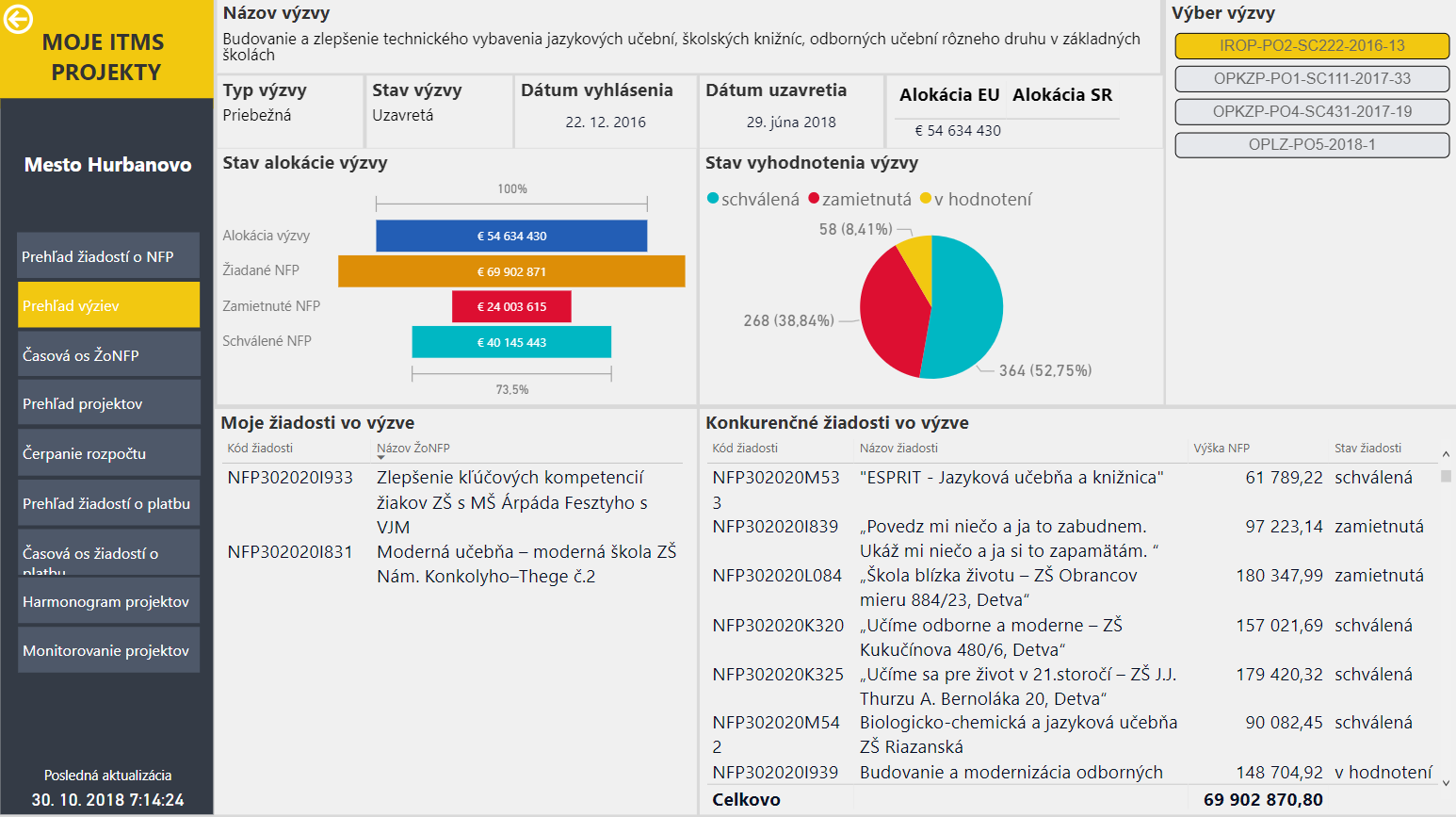Select competing request NFP302020I839
Screen dimensions: 1456x817
pos(775,526)
